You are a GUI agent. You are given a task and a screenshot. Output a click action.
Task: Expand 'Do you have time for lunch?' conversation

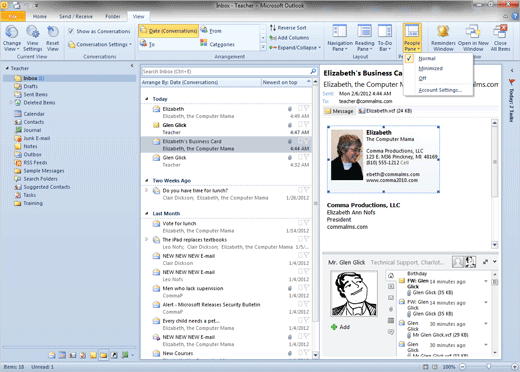tap(146, 190)
